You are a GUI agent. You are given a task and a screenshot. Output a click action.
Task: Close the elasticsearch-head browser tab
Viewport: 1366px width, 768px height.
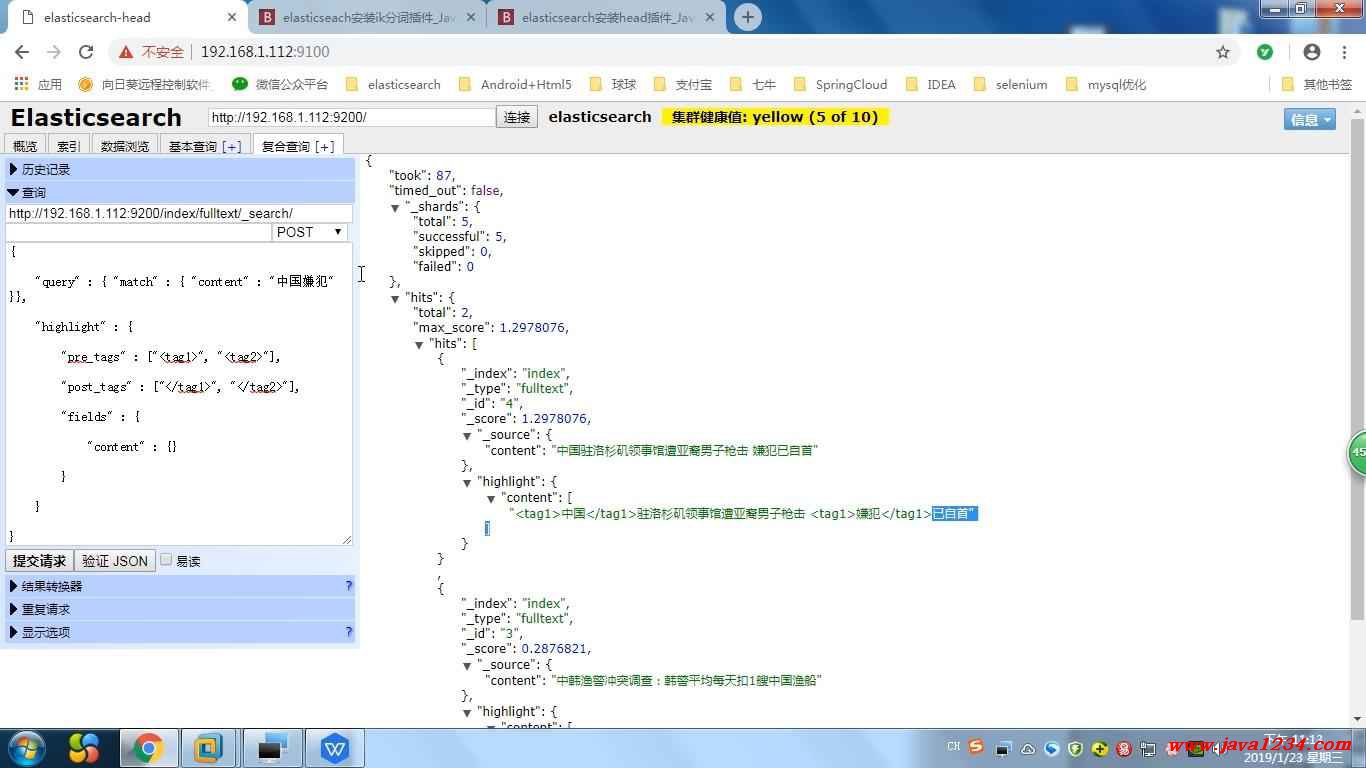pyautogui.click(x=232, y=17)
